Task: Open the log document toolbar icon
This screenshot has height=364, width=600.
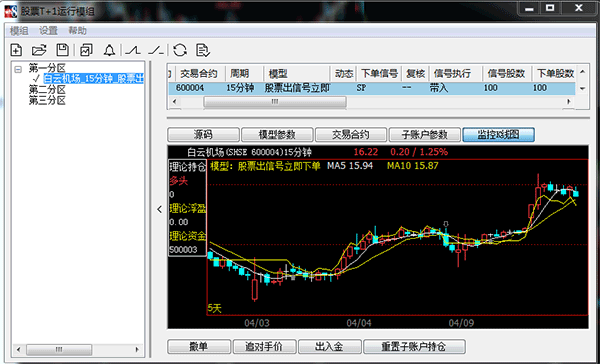Action: (x=203, y=50)
